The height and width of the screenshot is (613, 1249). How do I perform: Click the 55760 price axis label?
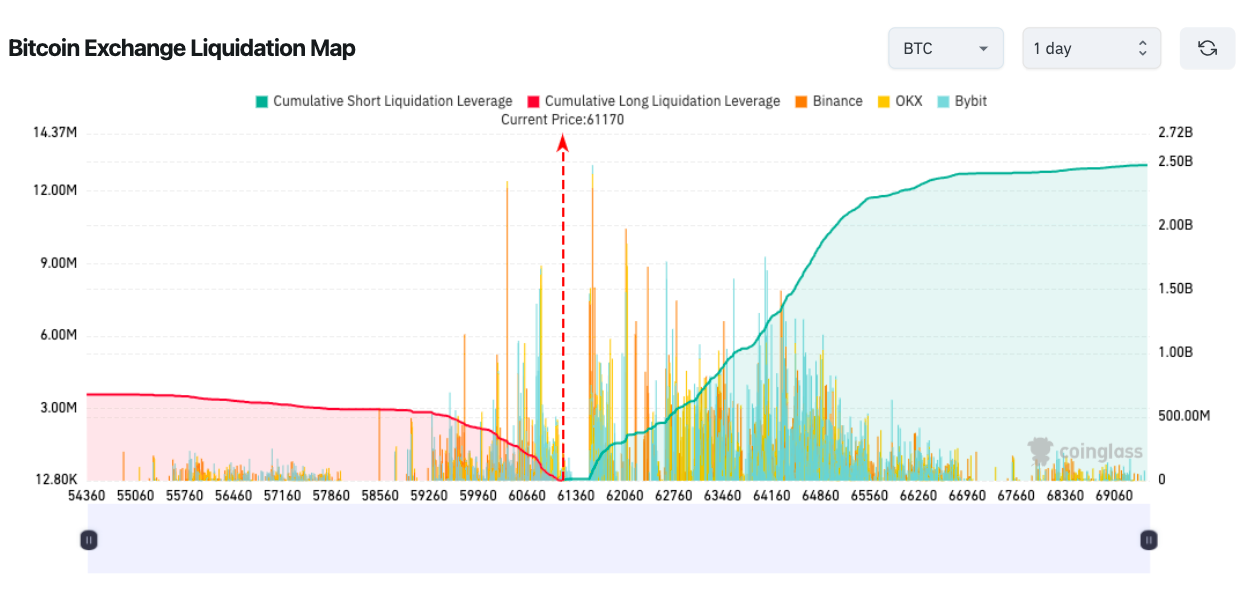tap(185, 496)
